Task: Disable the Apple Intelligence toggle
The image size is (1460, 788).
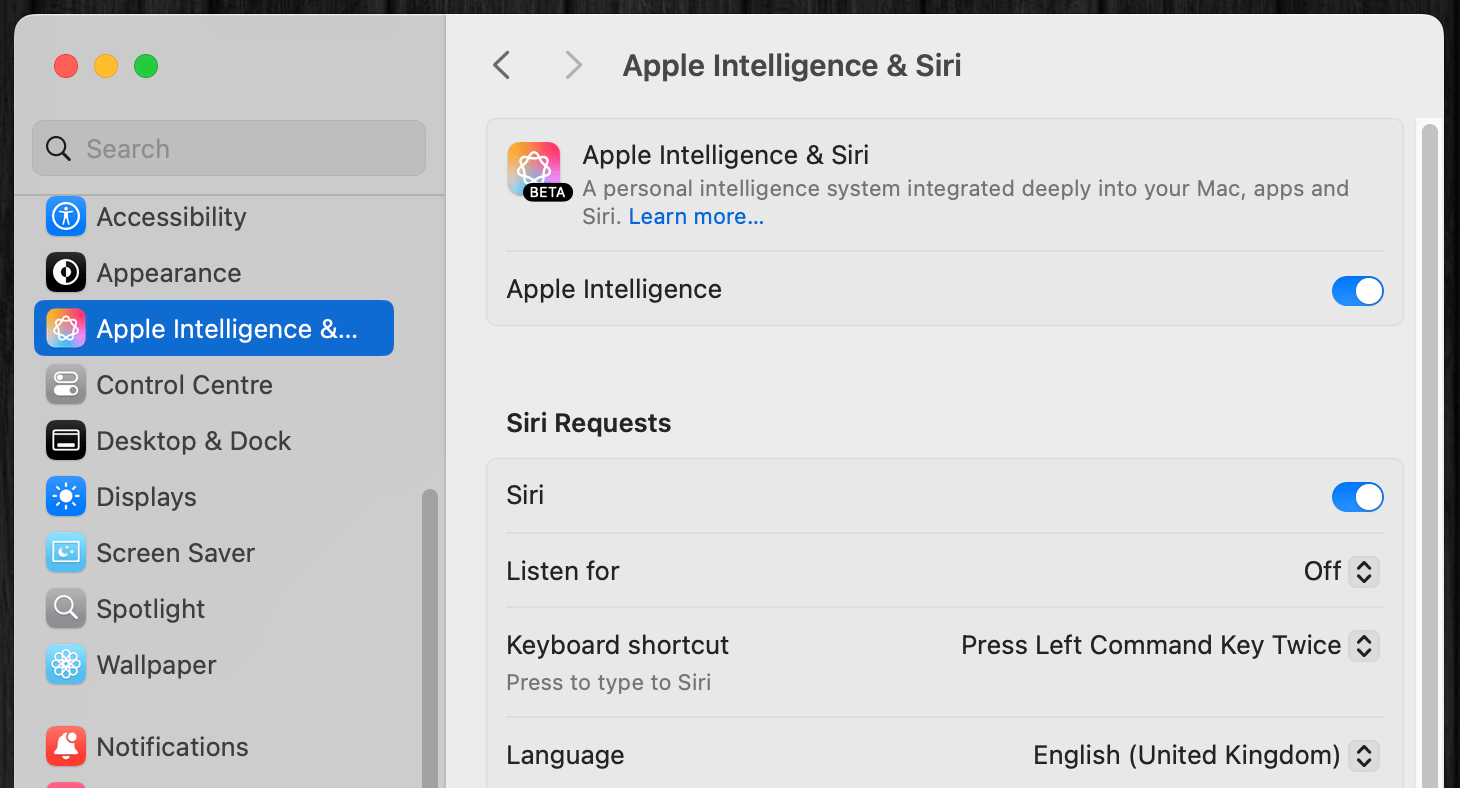Action: click(x=1357, y=291)
